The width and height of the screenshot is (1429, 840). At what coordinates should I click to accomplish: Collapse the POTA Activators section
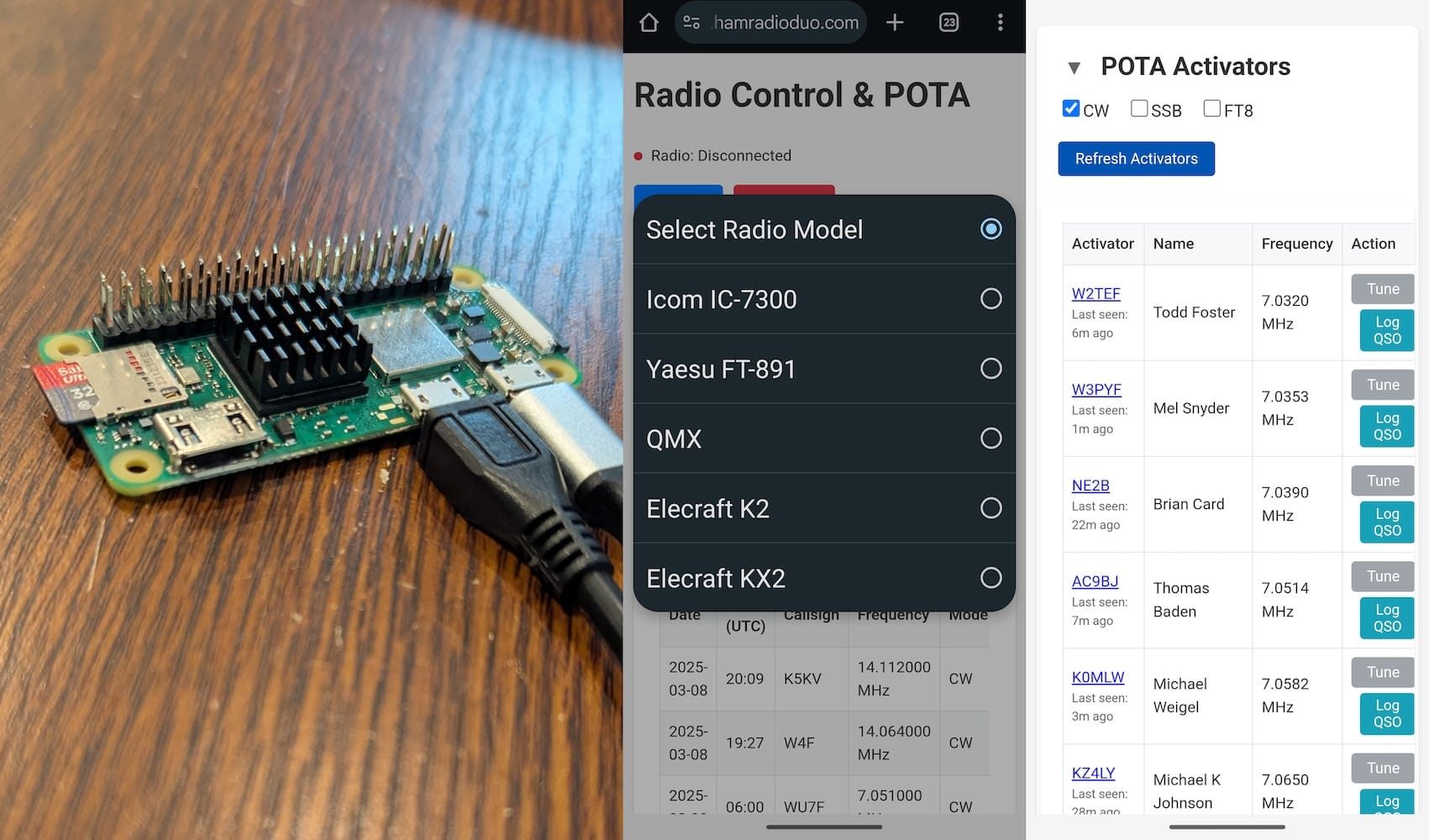(x=1074, y=67)
